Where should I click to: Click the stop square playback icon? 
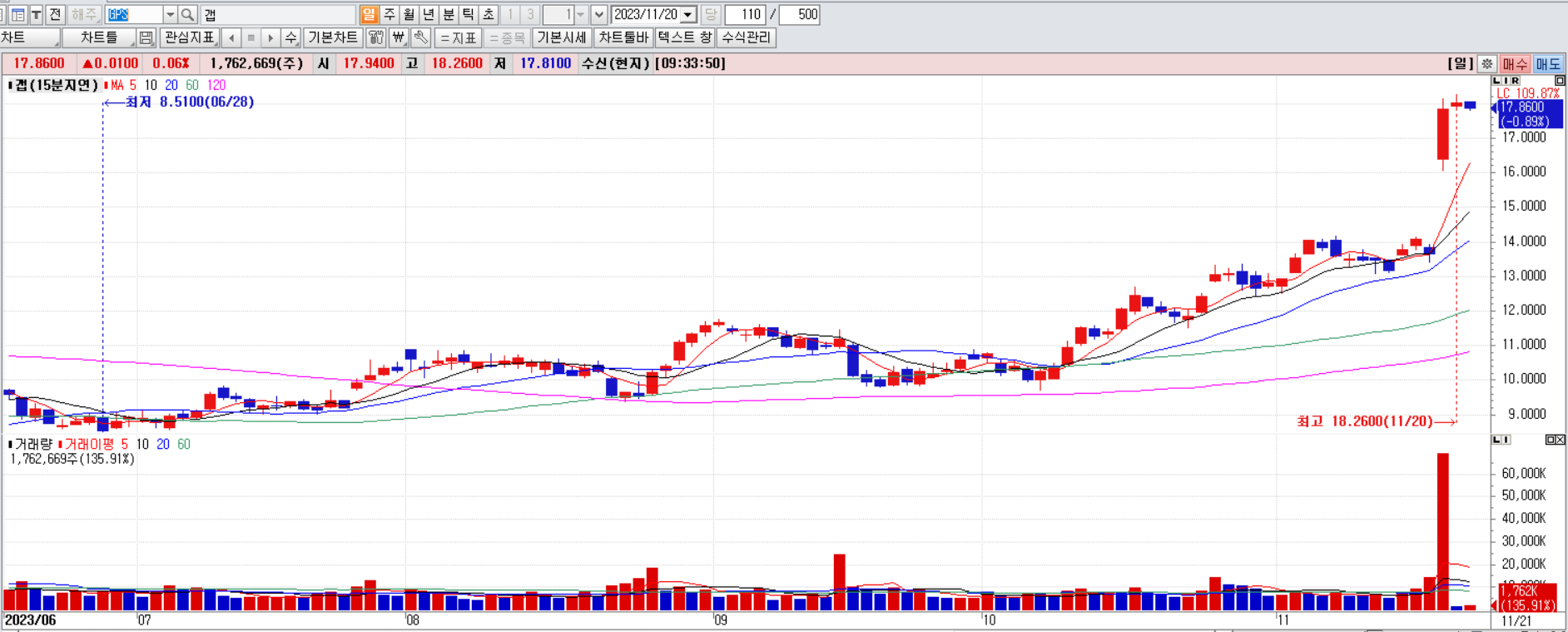click(x=251, y=37)
